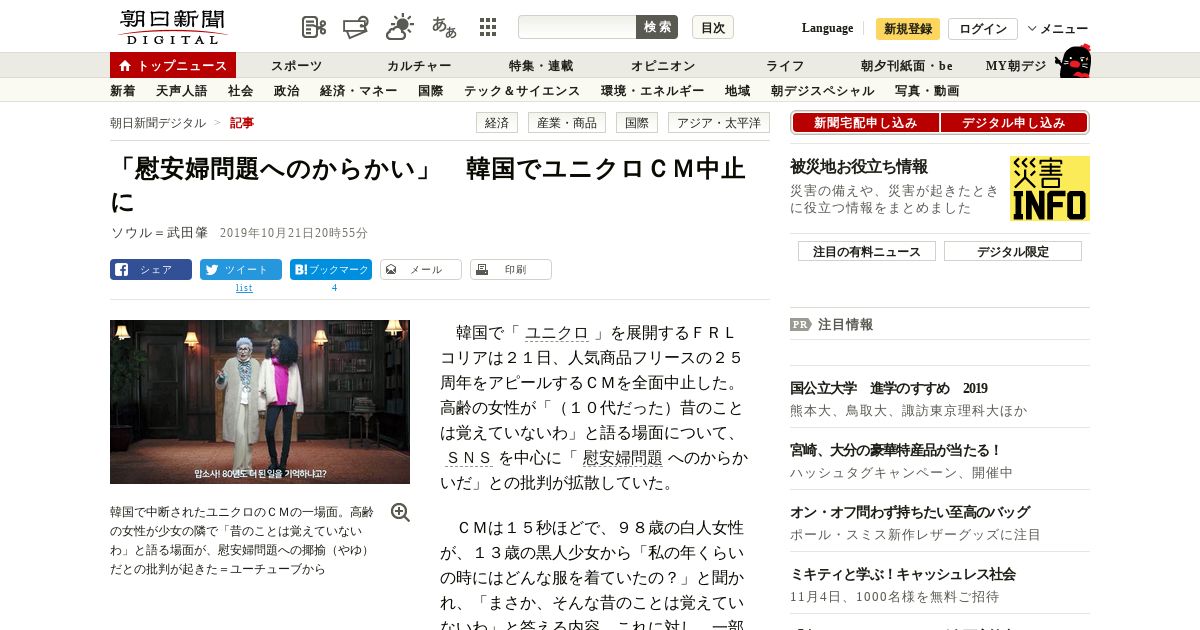The width and height of the screenshot is (1200, 630).
Task: Open the MY朝デジ tab
Action: [x=1016, y=66]
